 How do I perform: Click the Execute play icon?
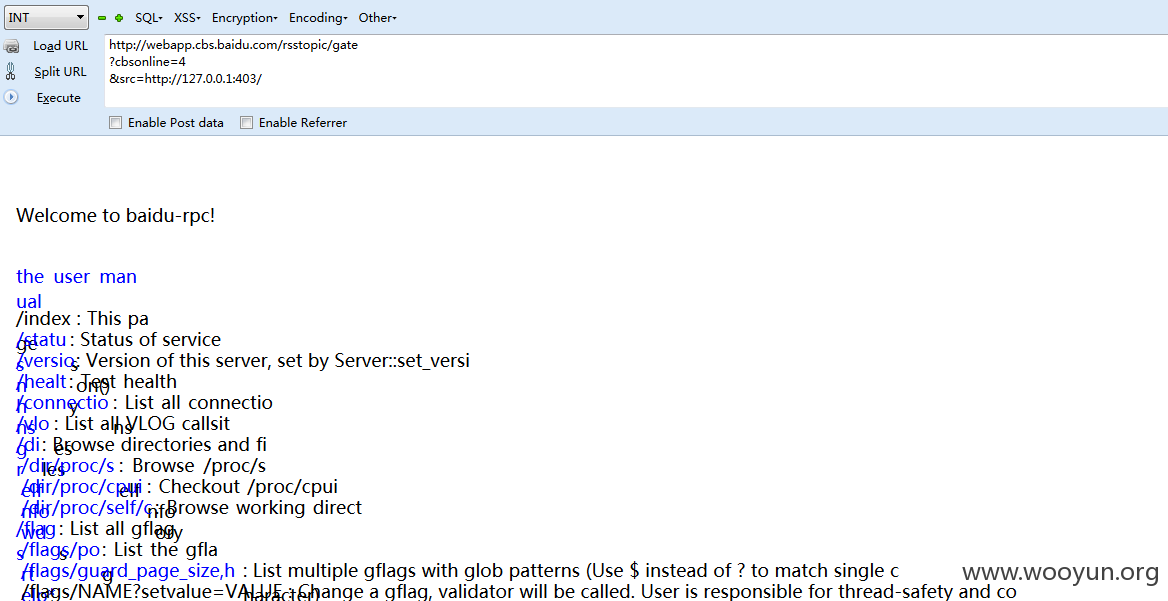tap(10, 97)
